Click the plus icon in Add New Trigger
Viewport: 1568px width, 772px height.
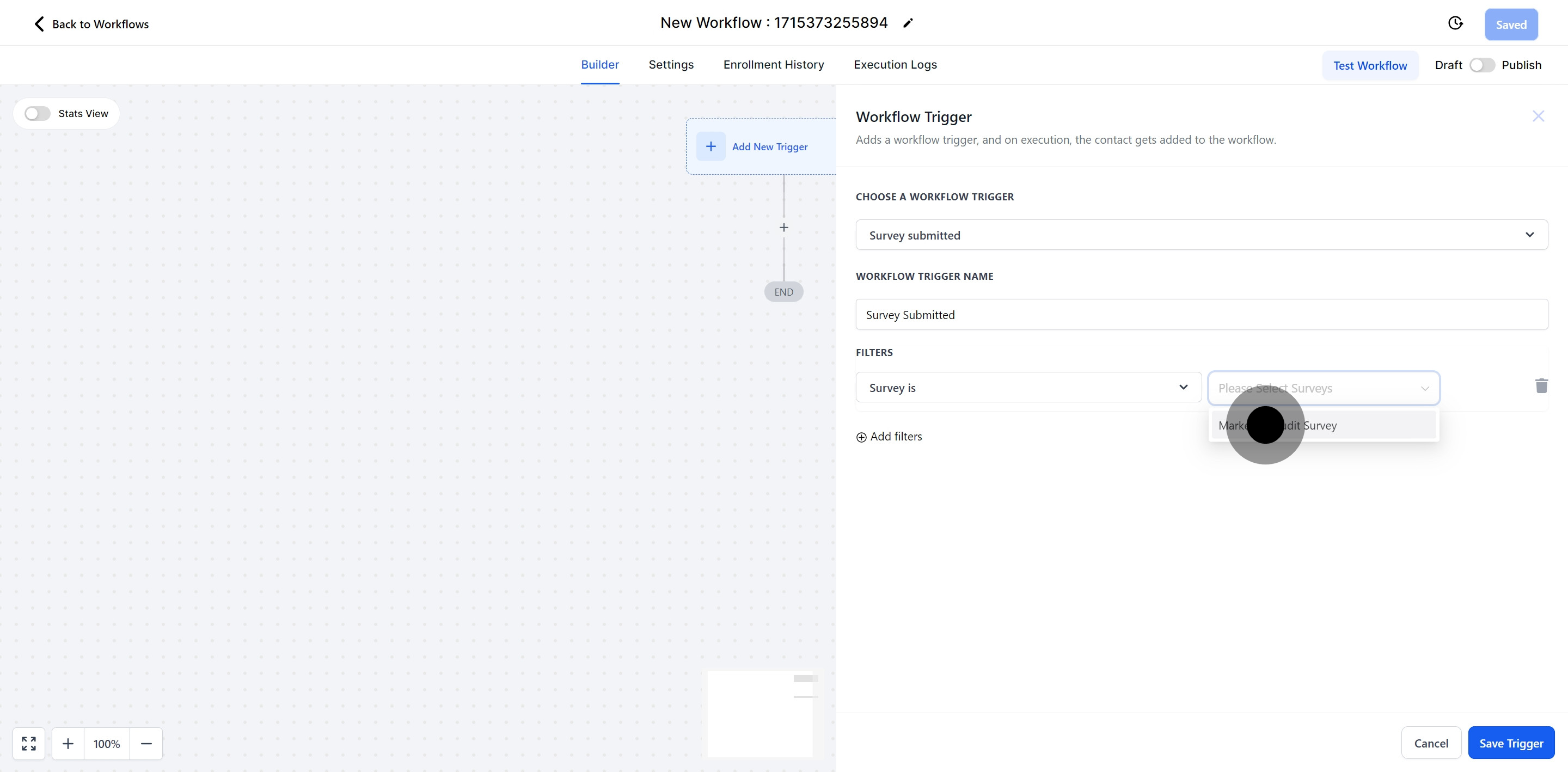[710, 146]
